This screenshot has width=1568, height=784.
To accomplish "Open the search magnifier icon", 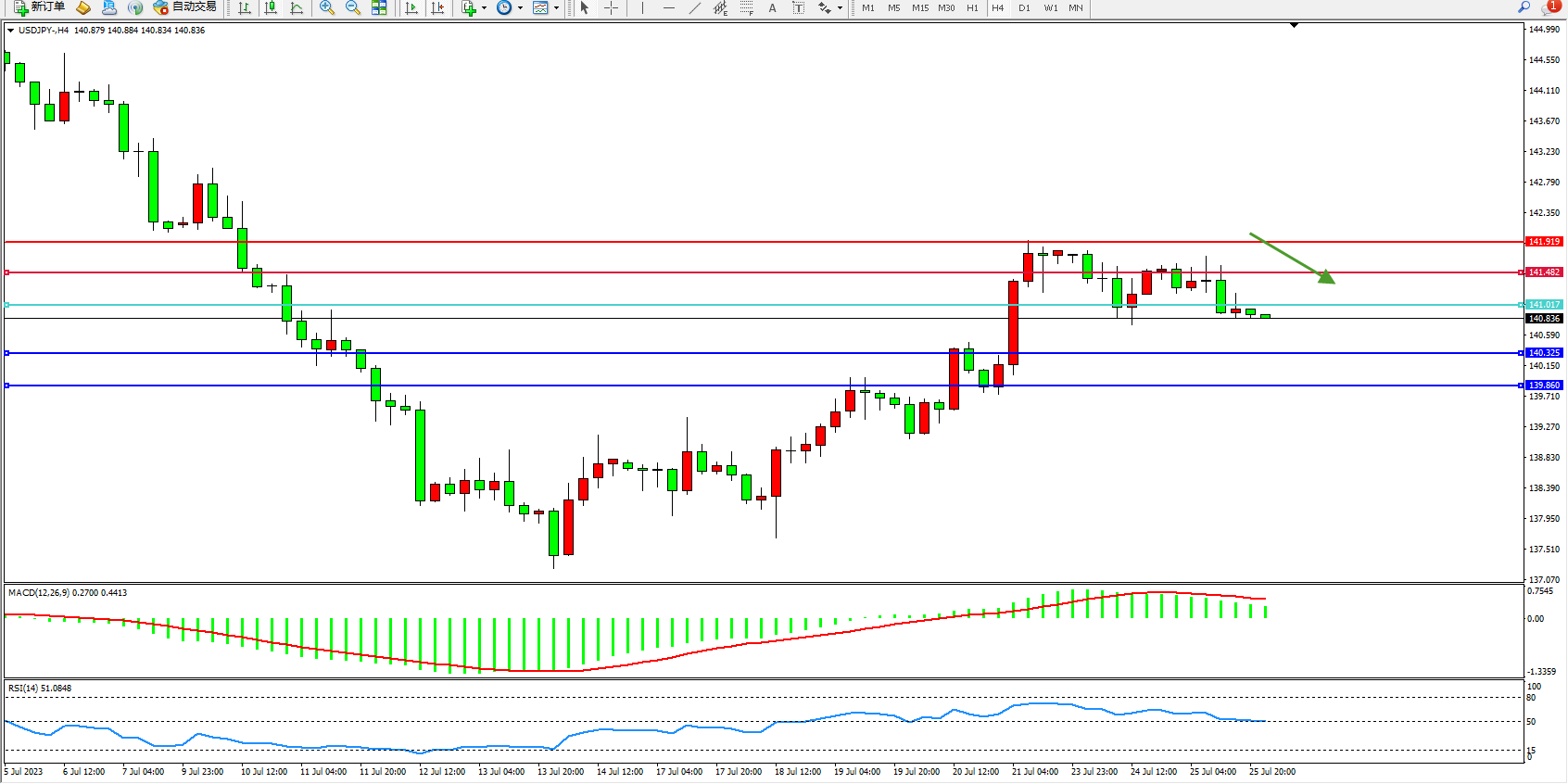I will tap(1524, 7).
